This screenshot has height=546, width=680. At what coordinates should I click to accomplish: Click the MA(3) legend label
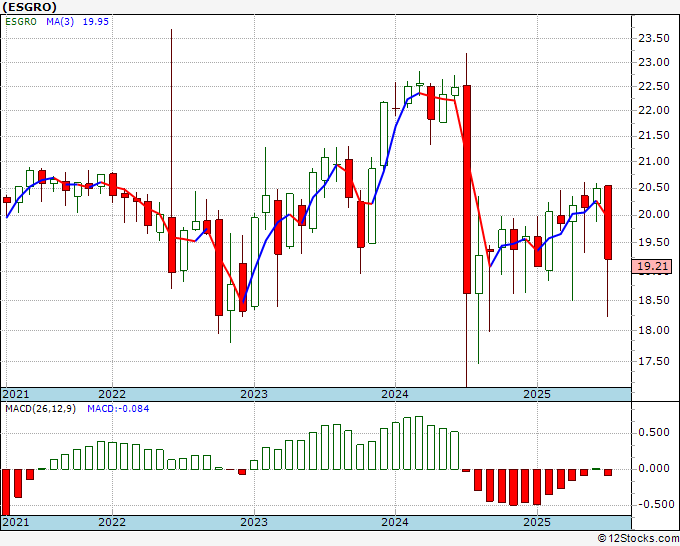pyautogui.click(x=60, y=22)
